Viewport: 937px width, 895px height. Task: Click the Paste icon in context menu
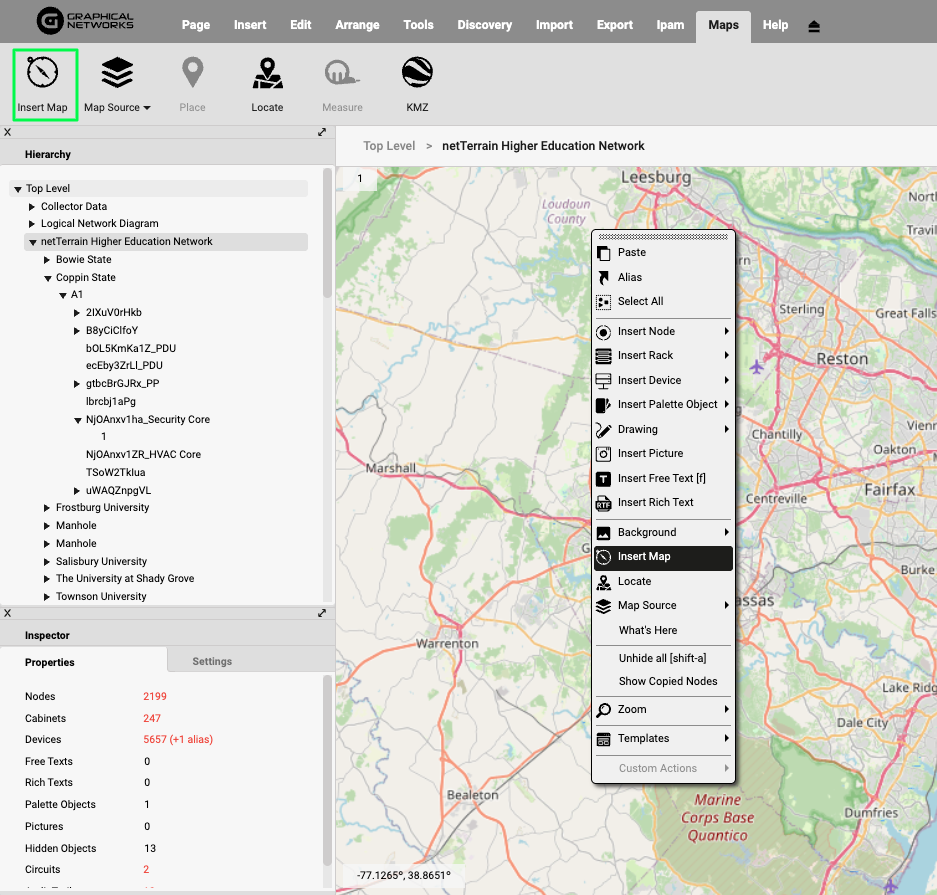pos(603,253)
